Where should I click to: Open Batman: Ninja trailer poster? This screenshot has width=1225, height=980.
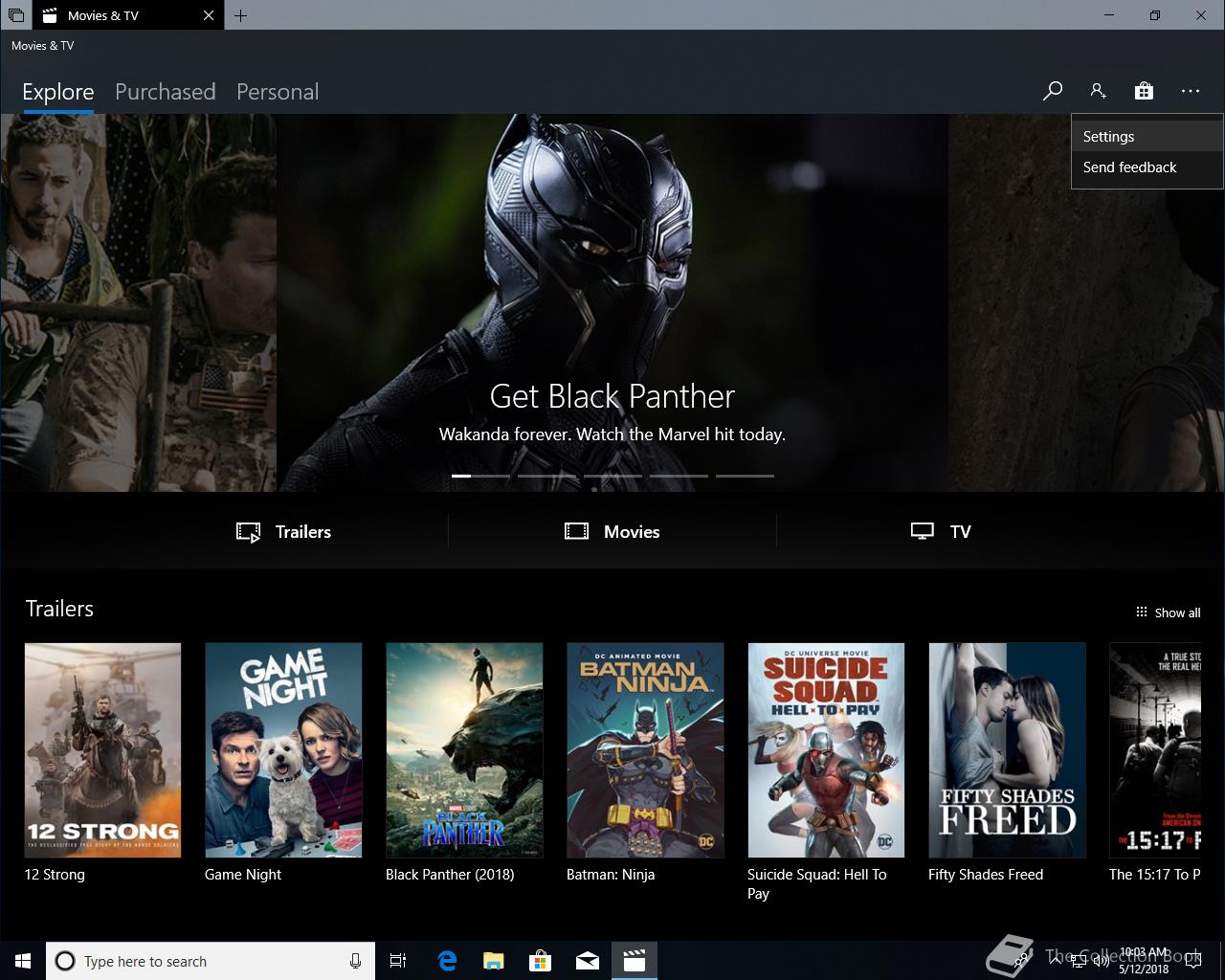click(x=645, y=750)
